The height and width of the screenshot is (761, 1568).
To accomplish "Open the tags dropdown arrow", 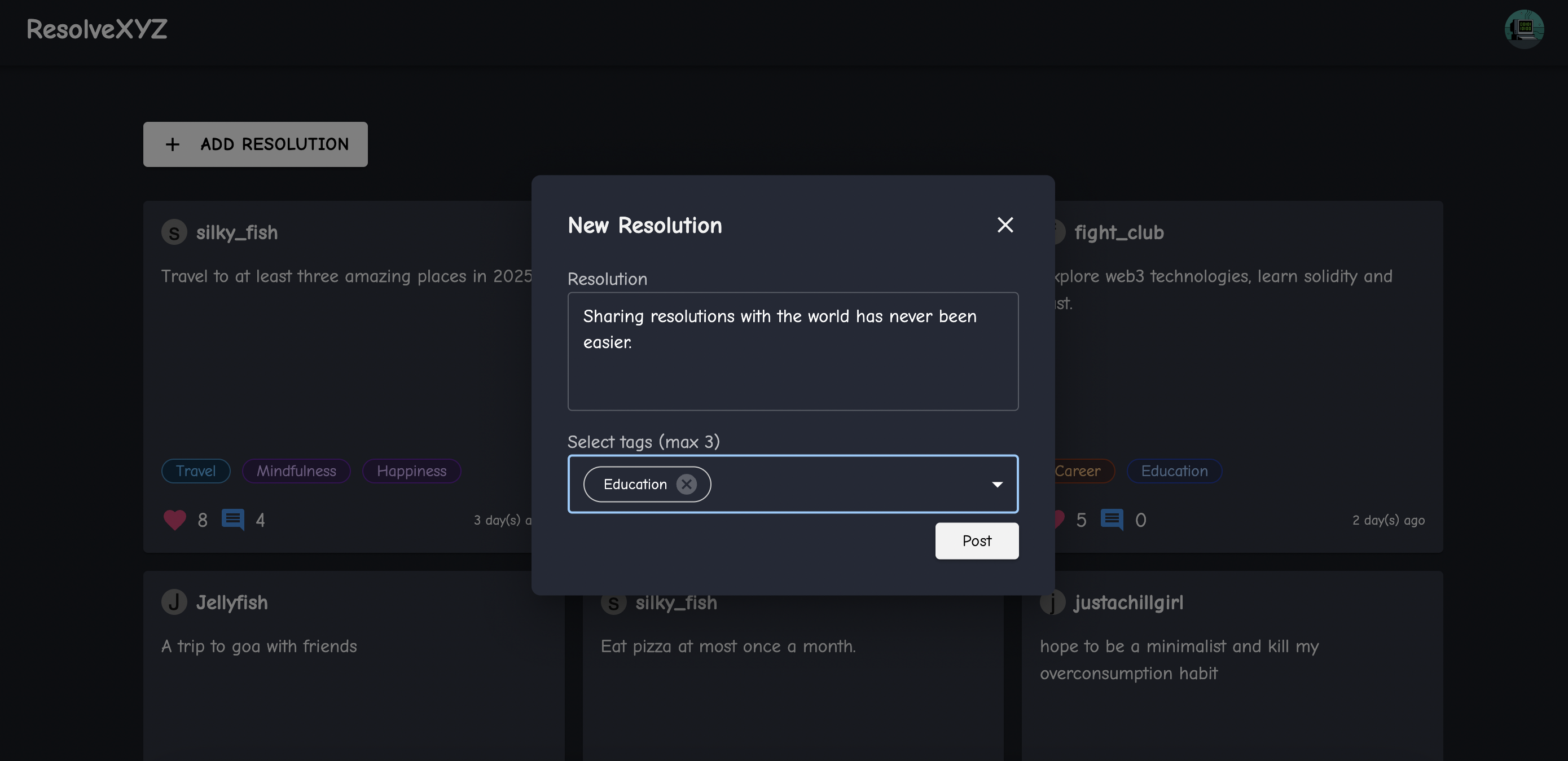I will (x=996, y=484).
